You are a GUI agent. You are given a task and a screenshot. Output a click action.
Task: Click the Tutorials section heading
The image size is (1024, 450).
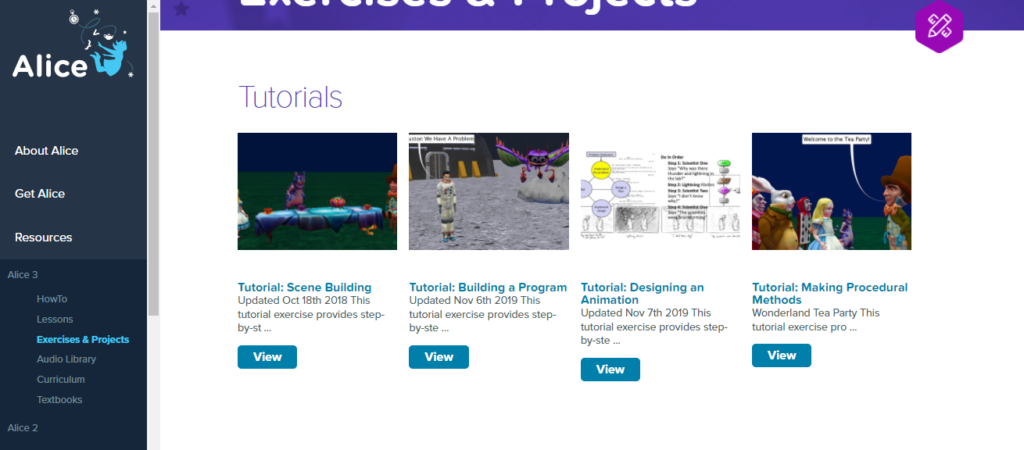coord(290,97)
